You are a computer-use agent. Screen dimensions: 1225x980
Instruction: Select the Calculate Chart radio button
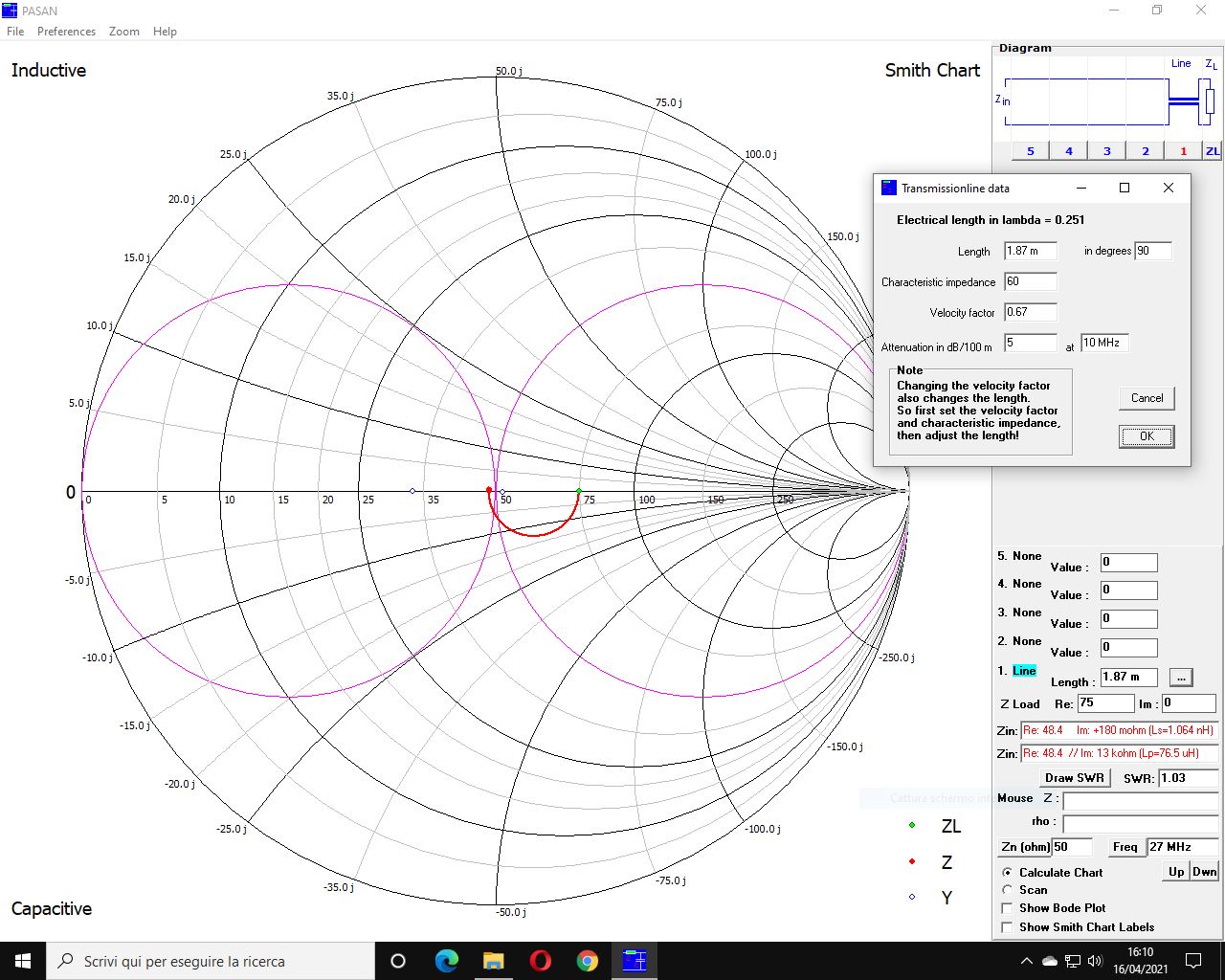pyautogui.click(x=1007, y=873)
